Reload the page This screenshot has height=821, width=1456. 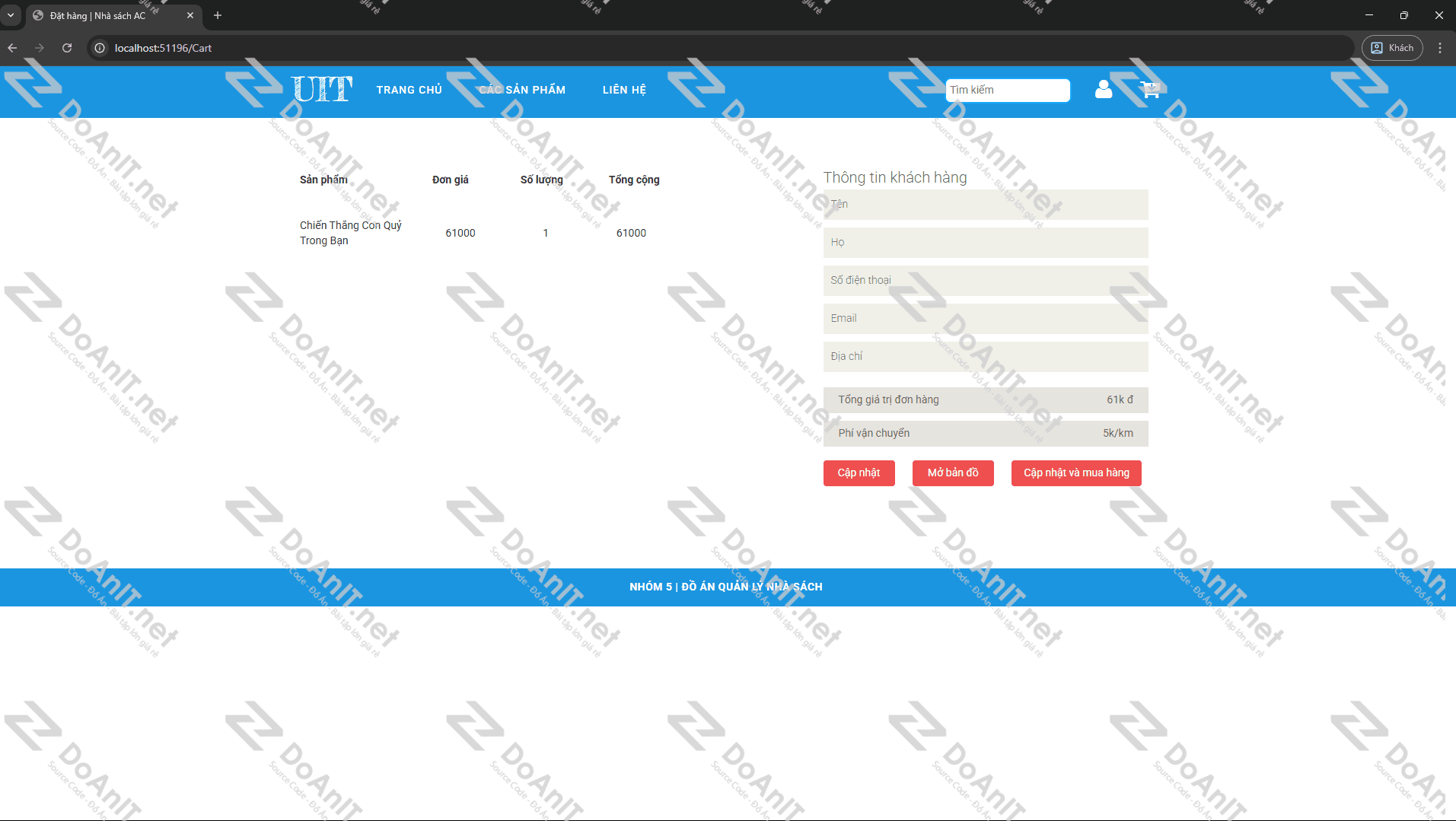point(67,48)
